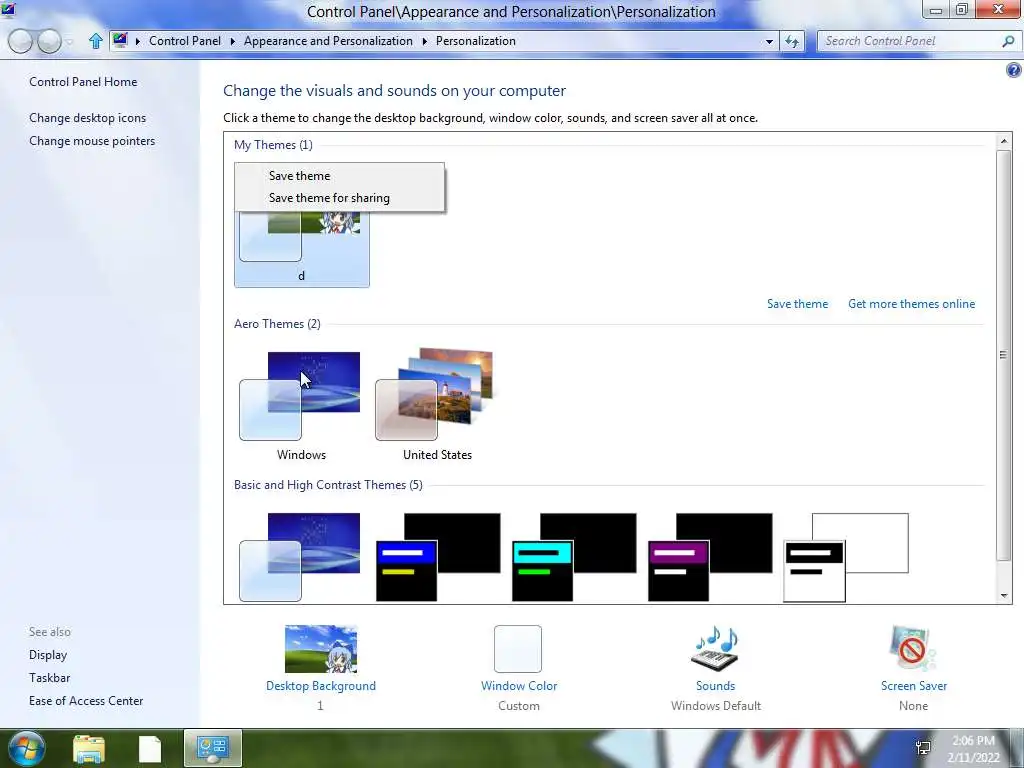The height and width of the screenshot is (768, 1024).
Task: Open Display under See also
Action: click(48, 655)
